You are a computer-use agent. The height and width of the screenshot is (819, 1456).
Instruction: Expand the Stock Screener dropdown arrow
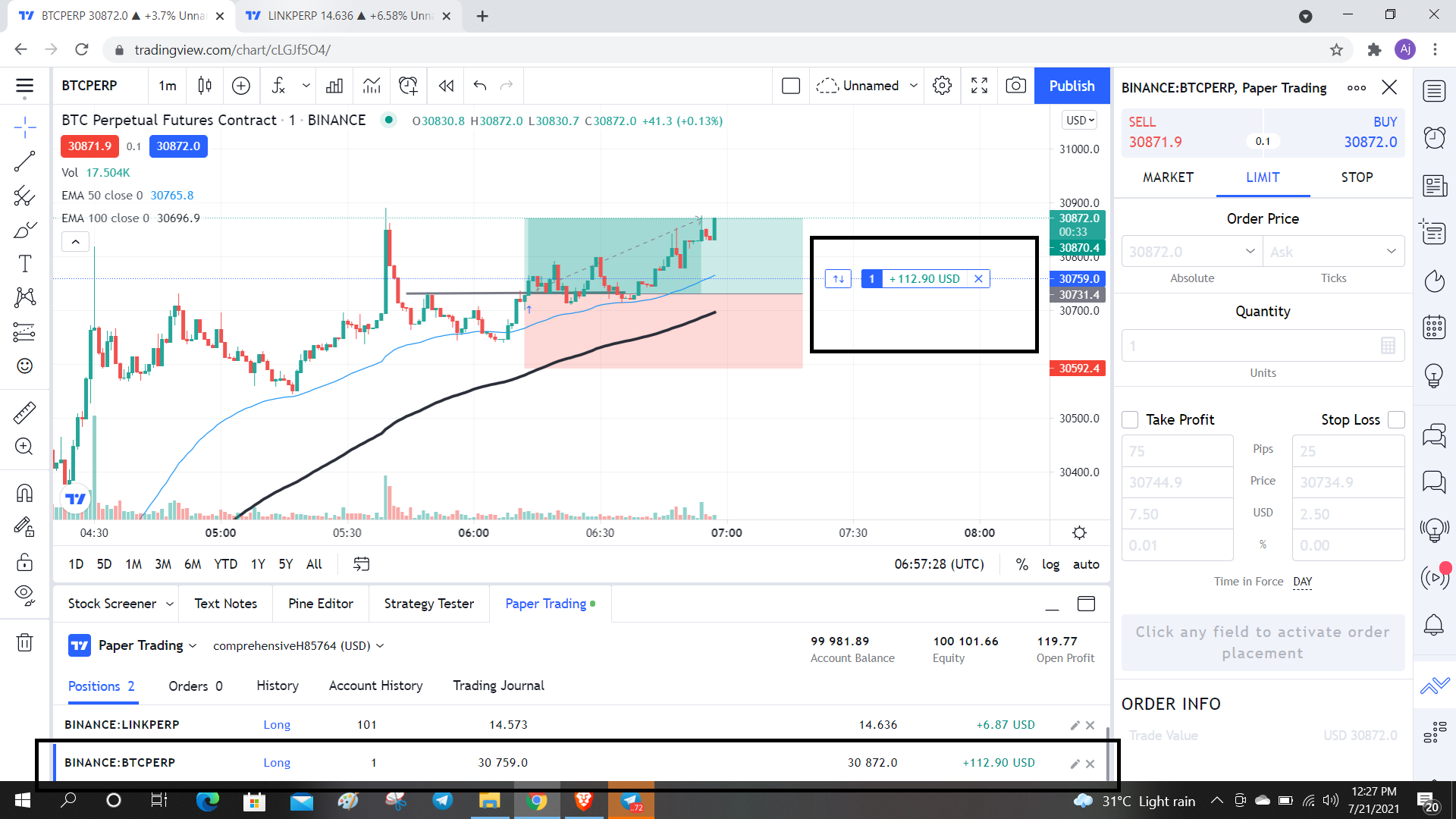pos(170,604)
